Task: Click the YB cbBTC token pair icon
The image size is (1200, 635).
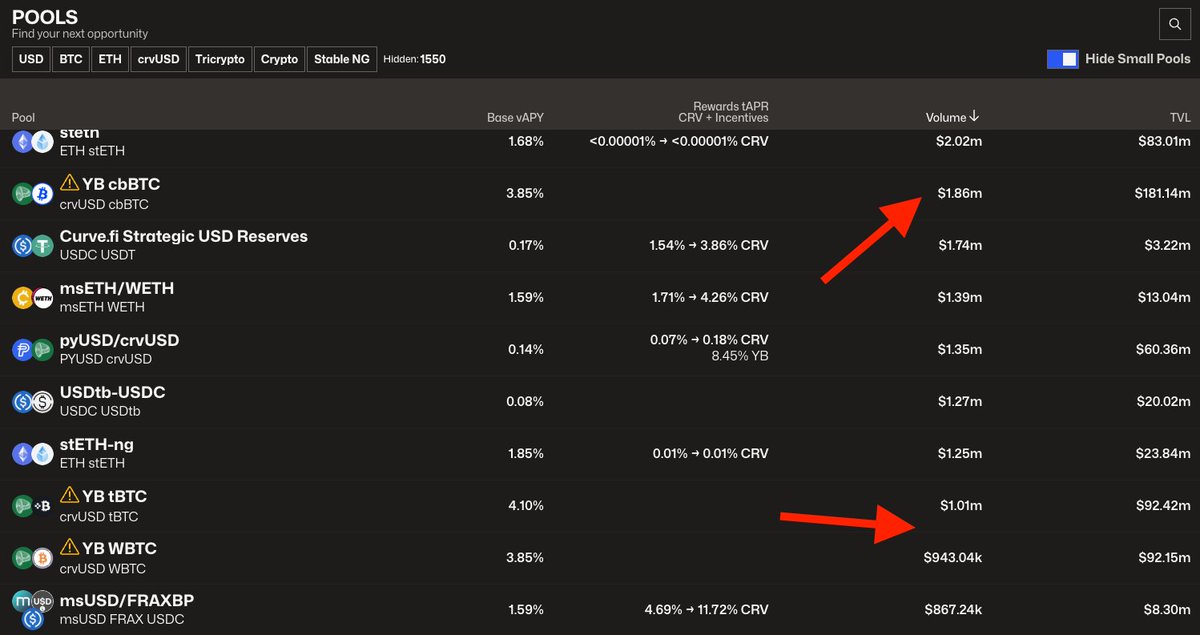Action: [32, 194]
